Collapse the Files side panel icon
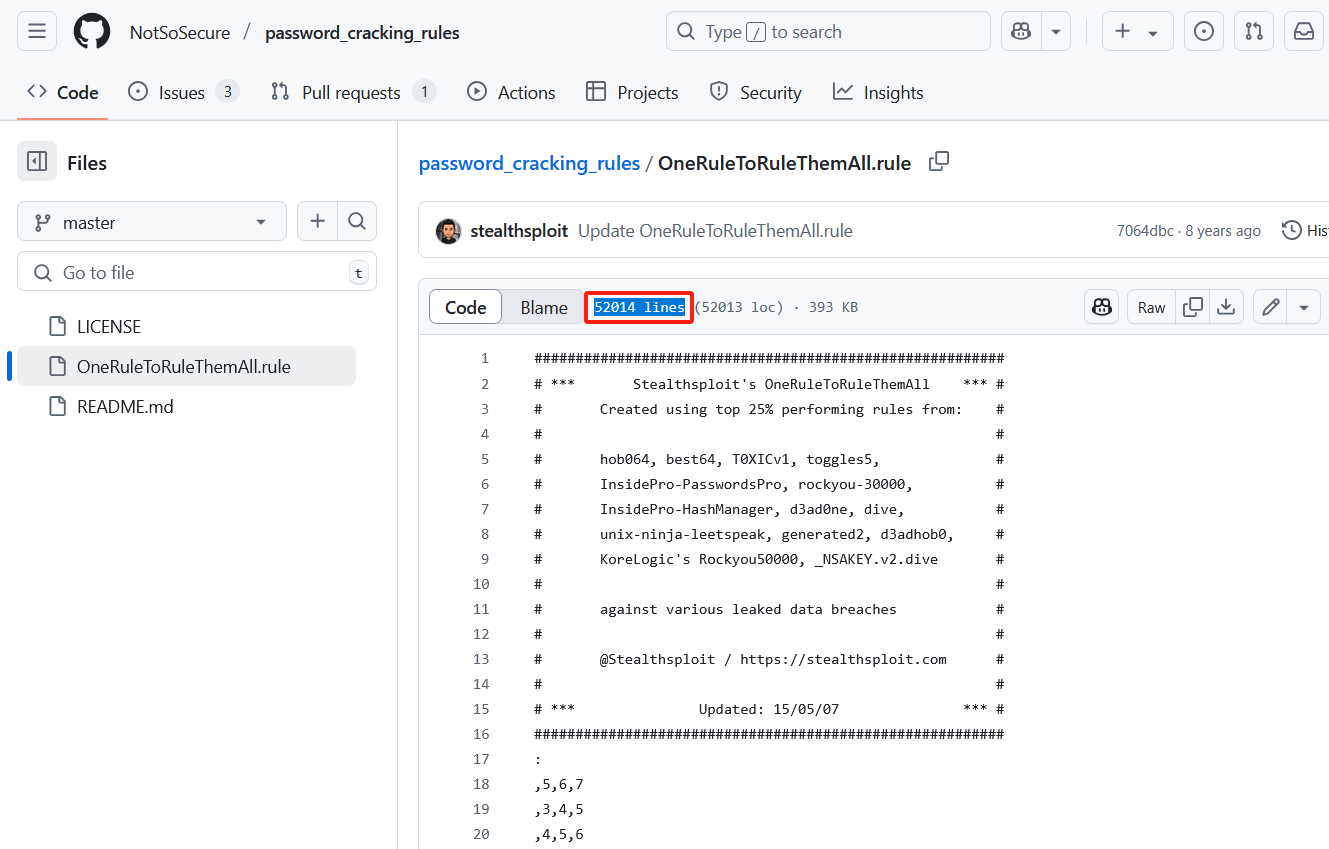 [37, 162]
